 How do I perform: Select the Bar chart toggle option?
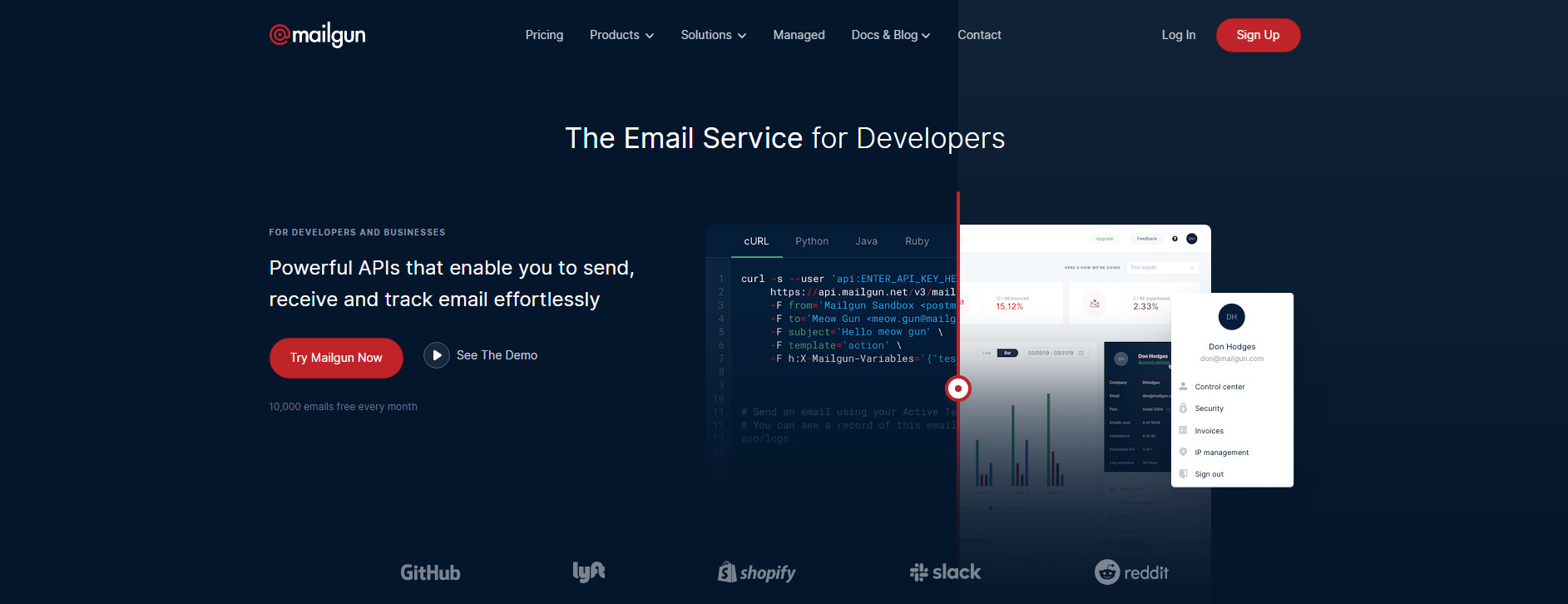(x=1007, y=353)
